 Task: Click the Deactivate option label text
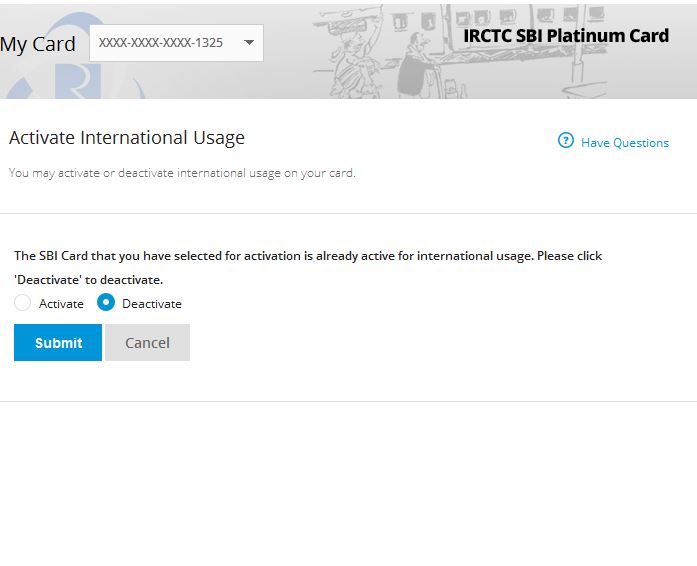coord(152,304)
